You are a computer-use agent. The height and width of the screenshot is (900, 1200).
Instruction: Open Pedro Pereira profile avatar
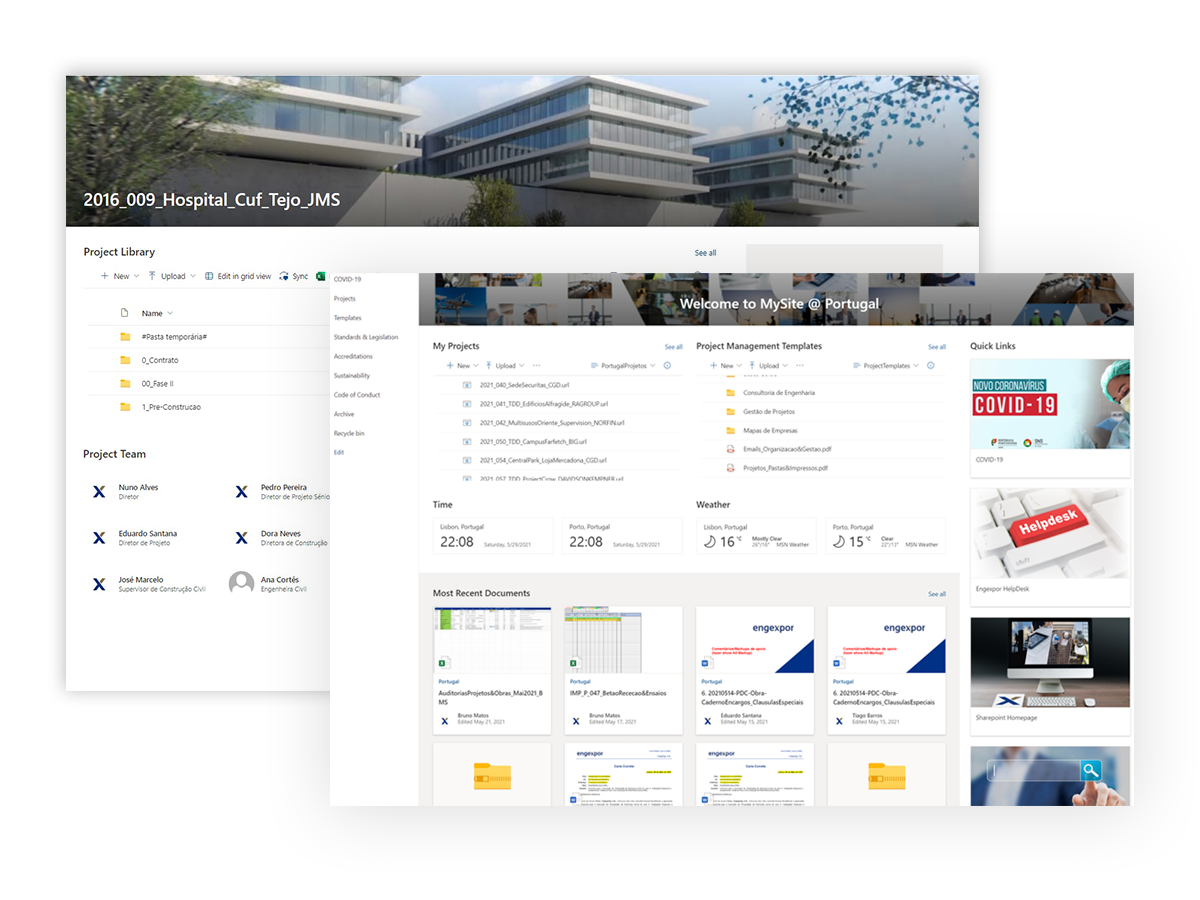[x=241, y=491]
